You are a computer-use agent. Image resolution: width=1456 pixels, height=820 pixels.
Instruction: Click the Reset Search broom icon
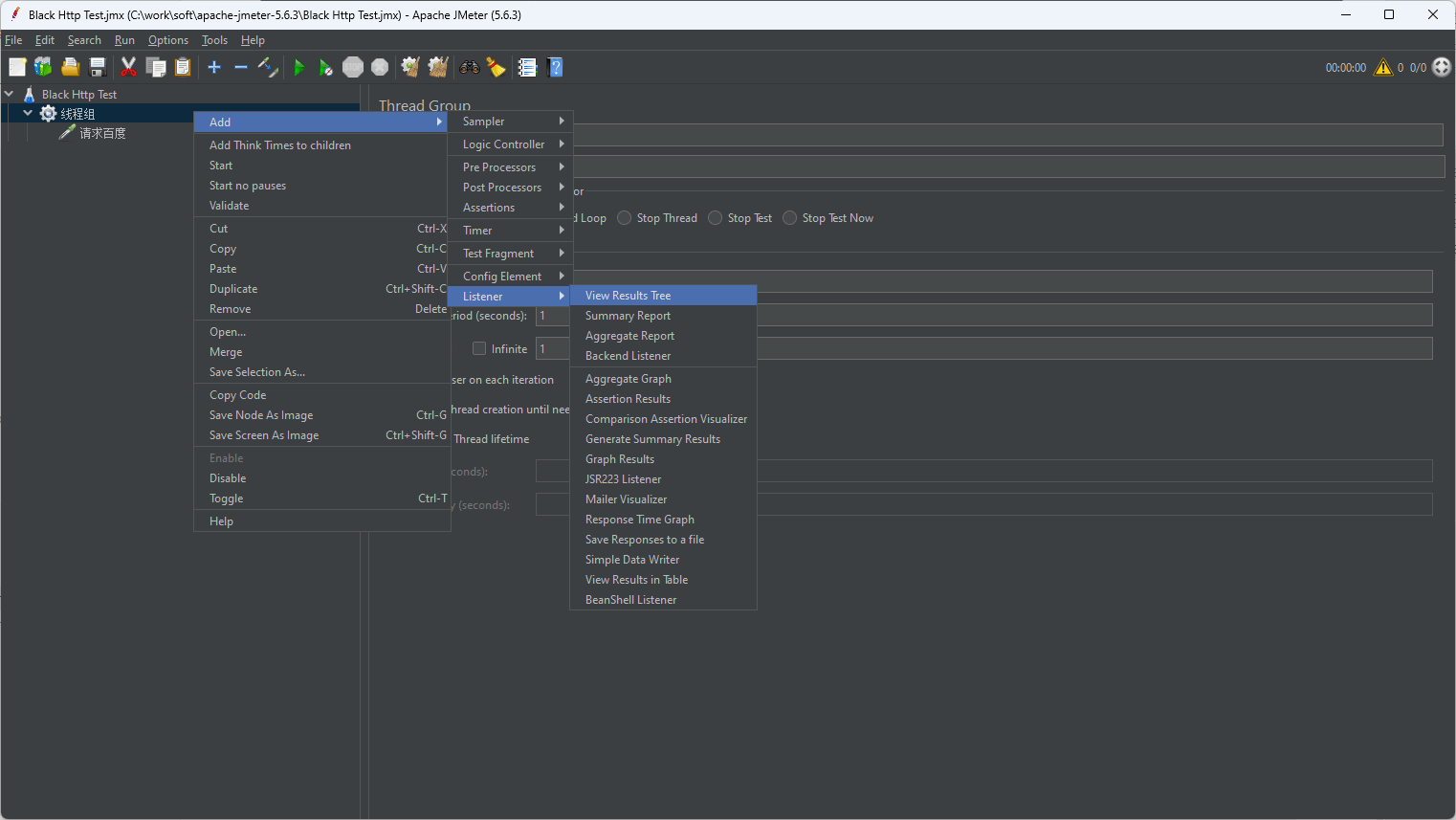(496, 67)
